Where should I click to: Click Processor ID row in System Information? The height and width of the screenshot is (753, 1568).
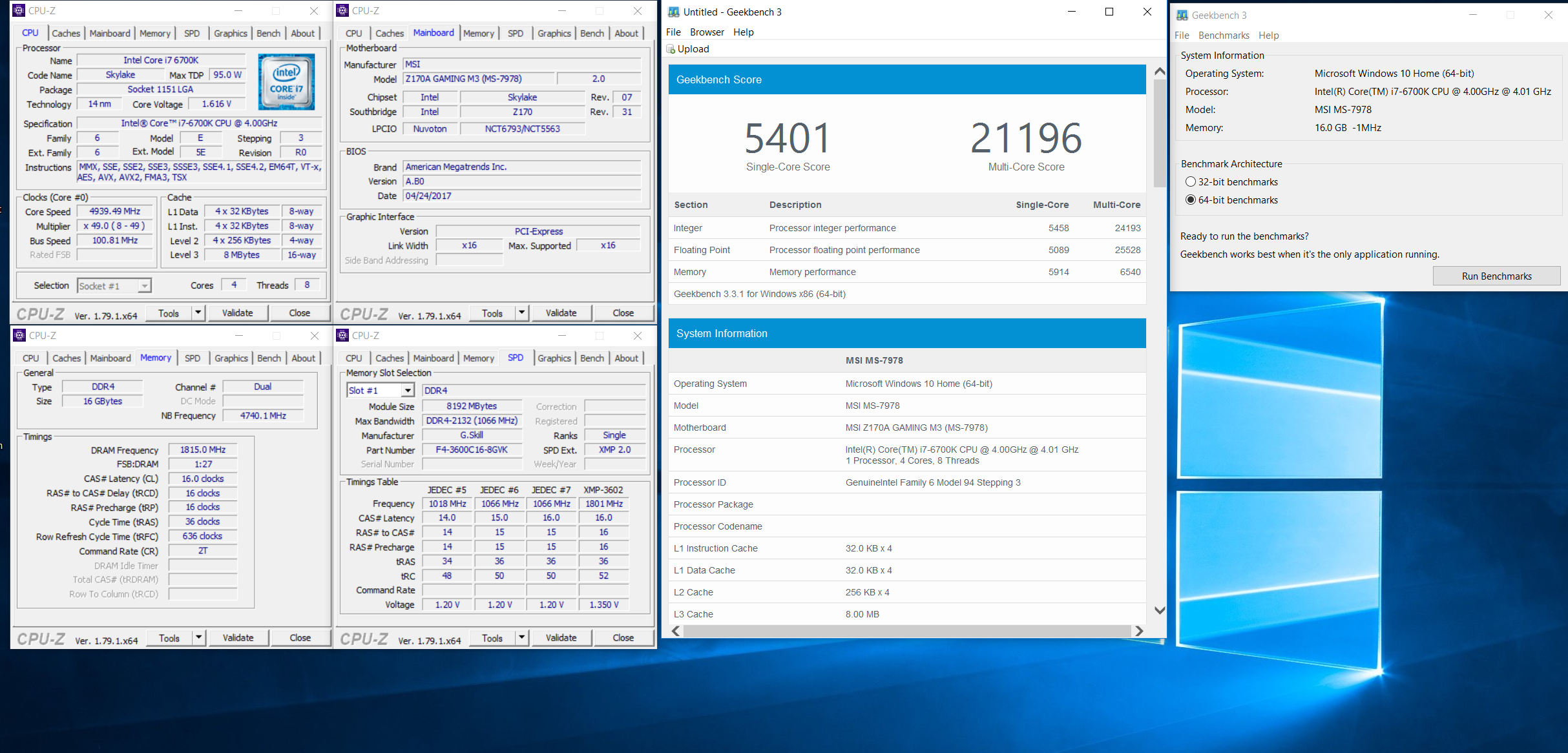click(x=907, y=482)
